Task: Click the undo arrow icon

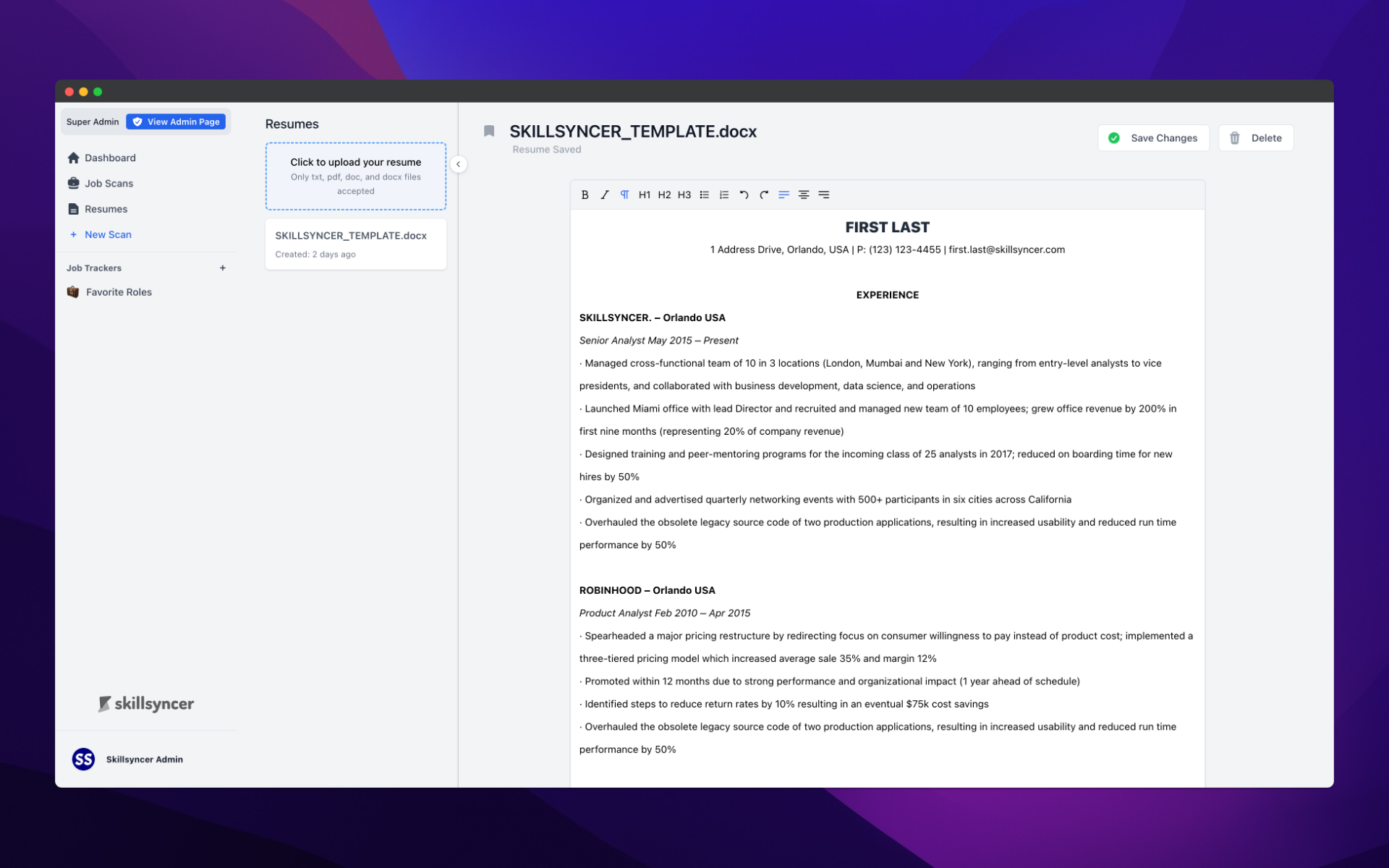Action: pos(744,195)
